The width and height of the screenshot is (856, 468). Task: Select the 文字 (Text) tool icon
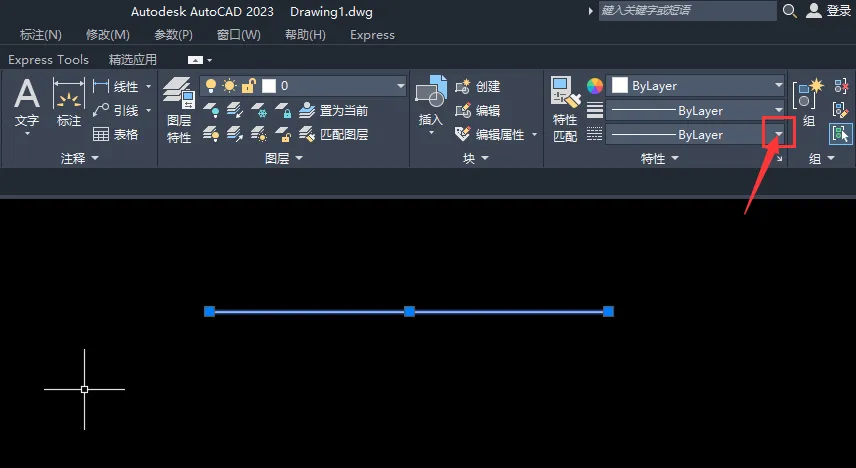[27, 94]
